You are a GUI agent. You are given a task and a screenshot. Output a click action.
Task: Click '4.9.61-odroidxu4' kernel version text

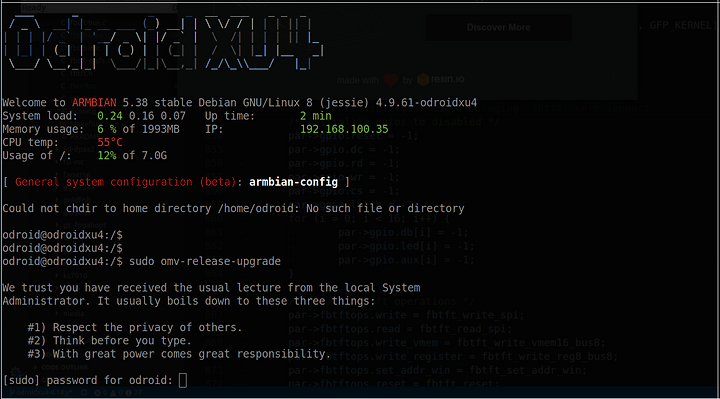click(x=426, y=103)
